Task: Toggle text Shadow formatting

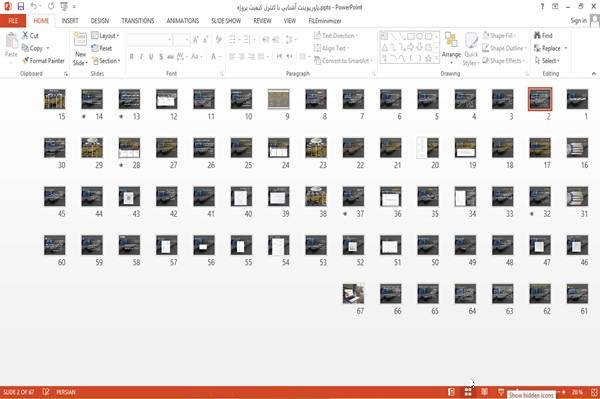Action: tap(161, 57)
